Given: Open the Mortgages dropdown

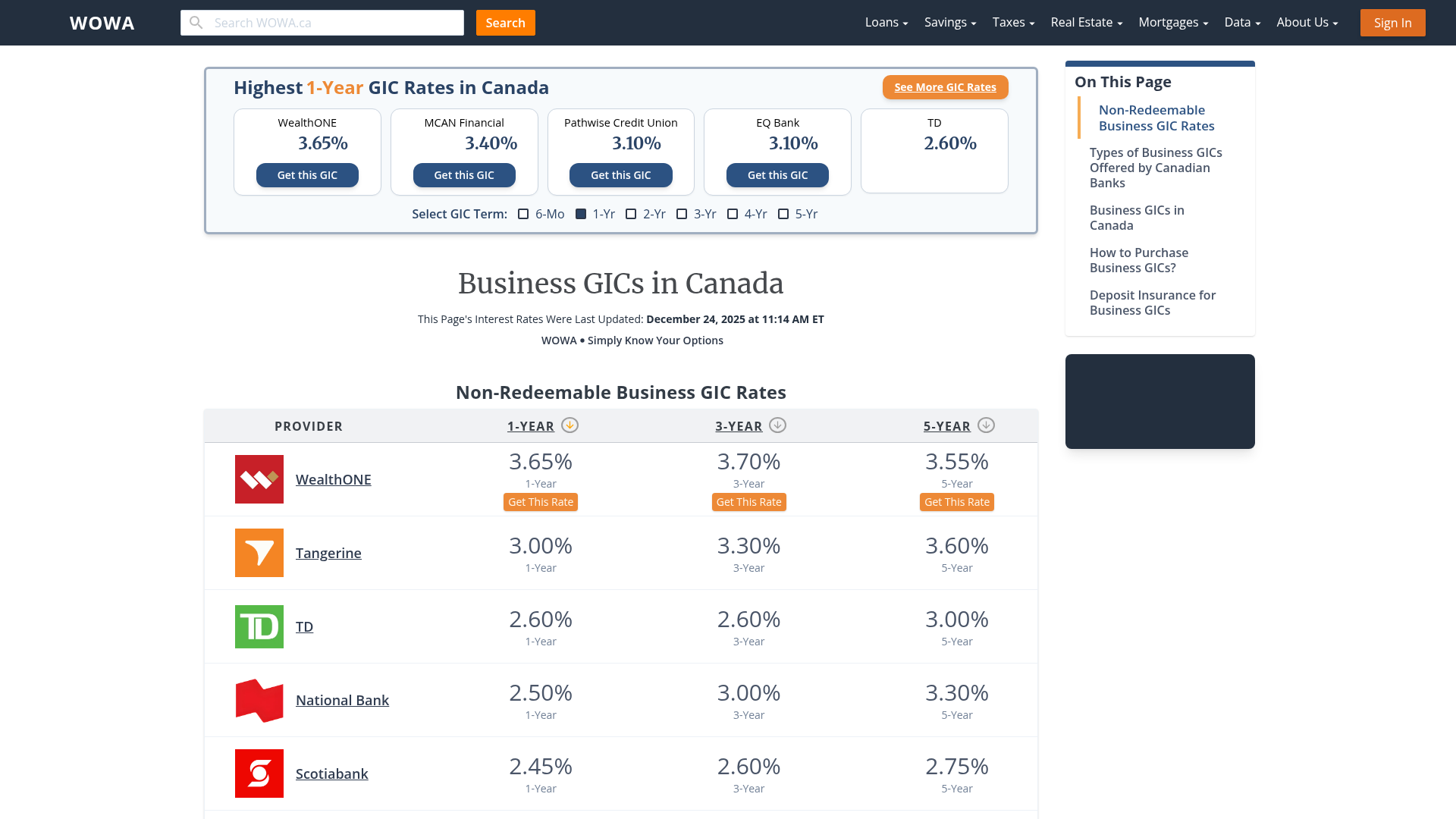Looking at the screenshot, I should tap(1172, 22).
